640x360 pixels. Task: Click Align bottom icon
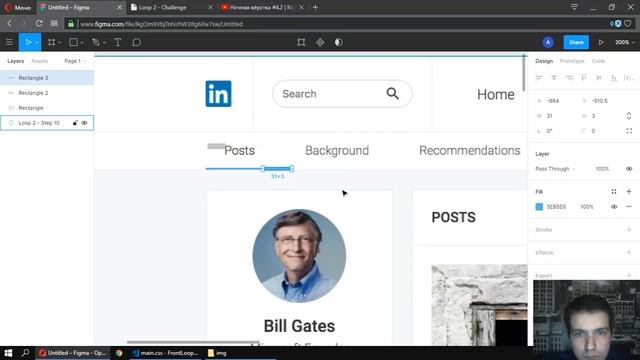614,78
